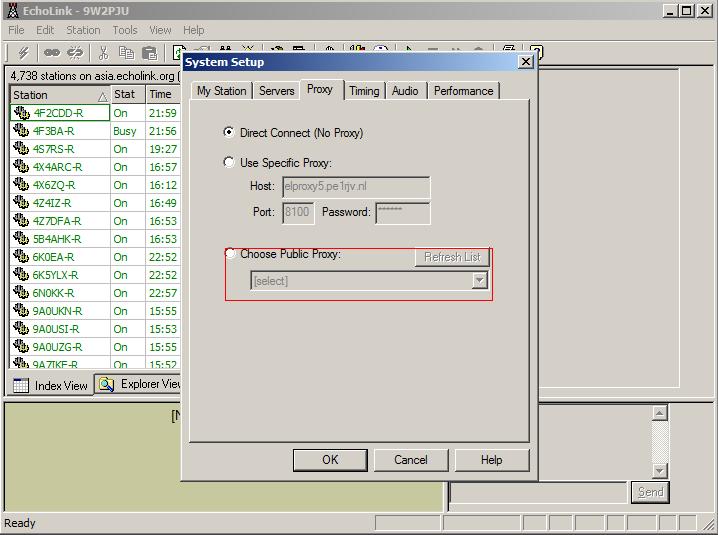Switch to the Audio tab
This screenshot has height=535, width=718.
(405, 91)
